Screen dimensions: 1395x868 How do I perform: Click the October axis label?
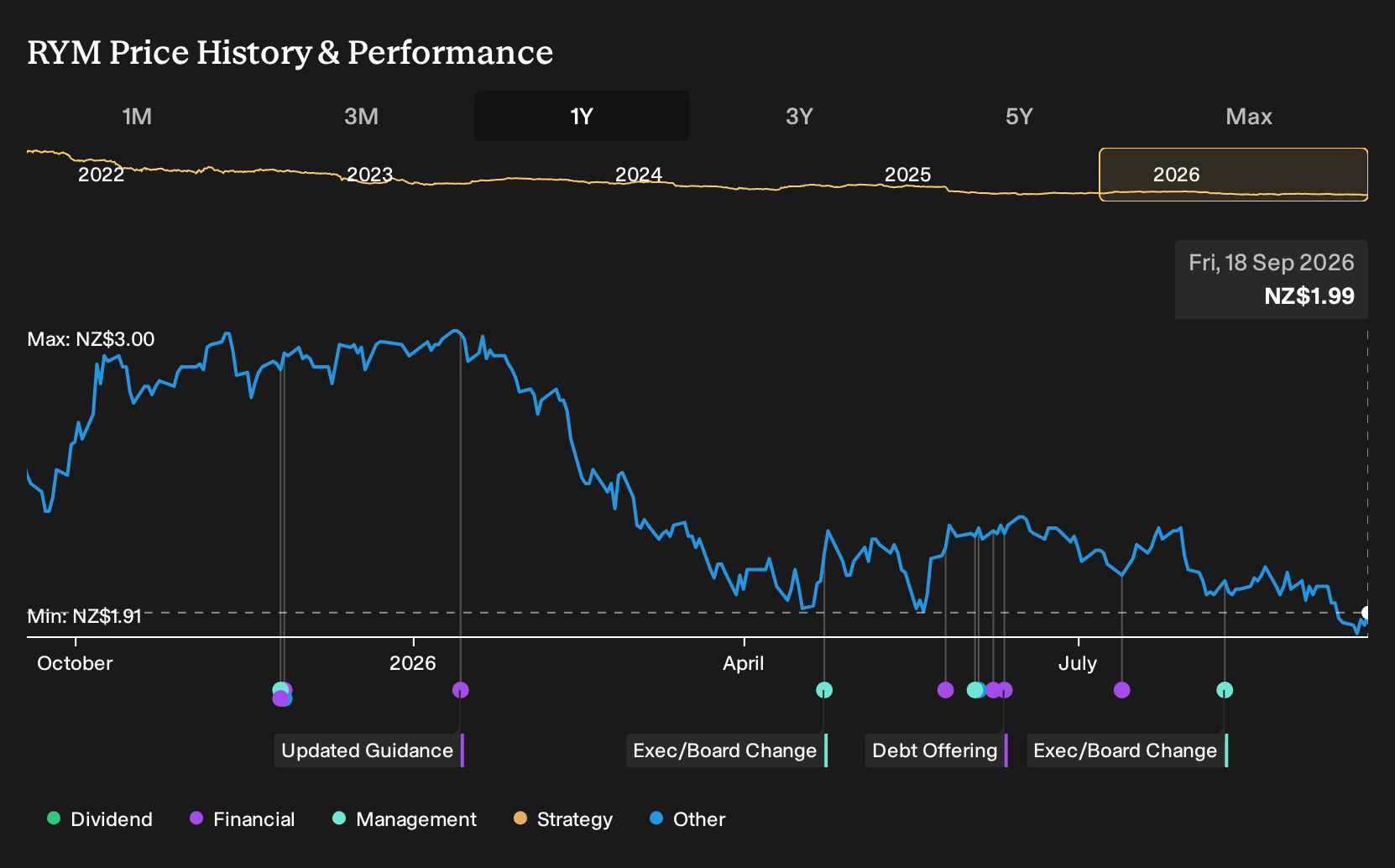(75, 663)
